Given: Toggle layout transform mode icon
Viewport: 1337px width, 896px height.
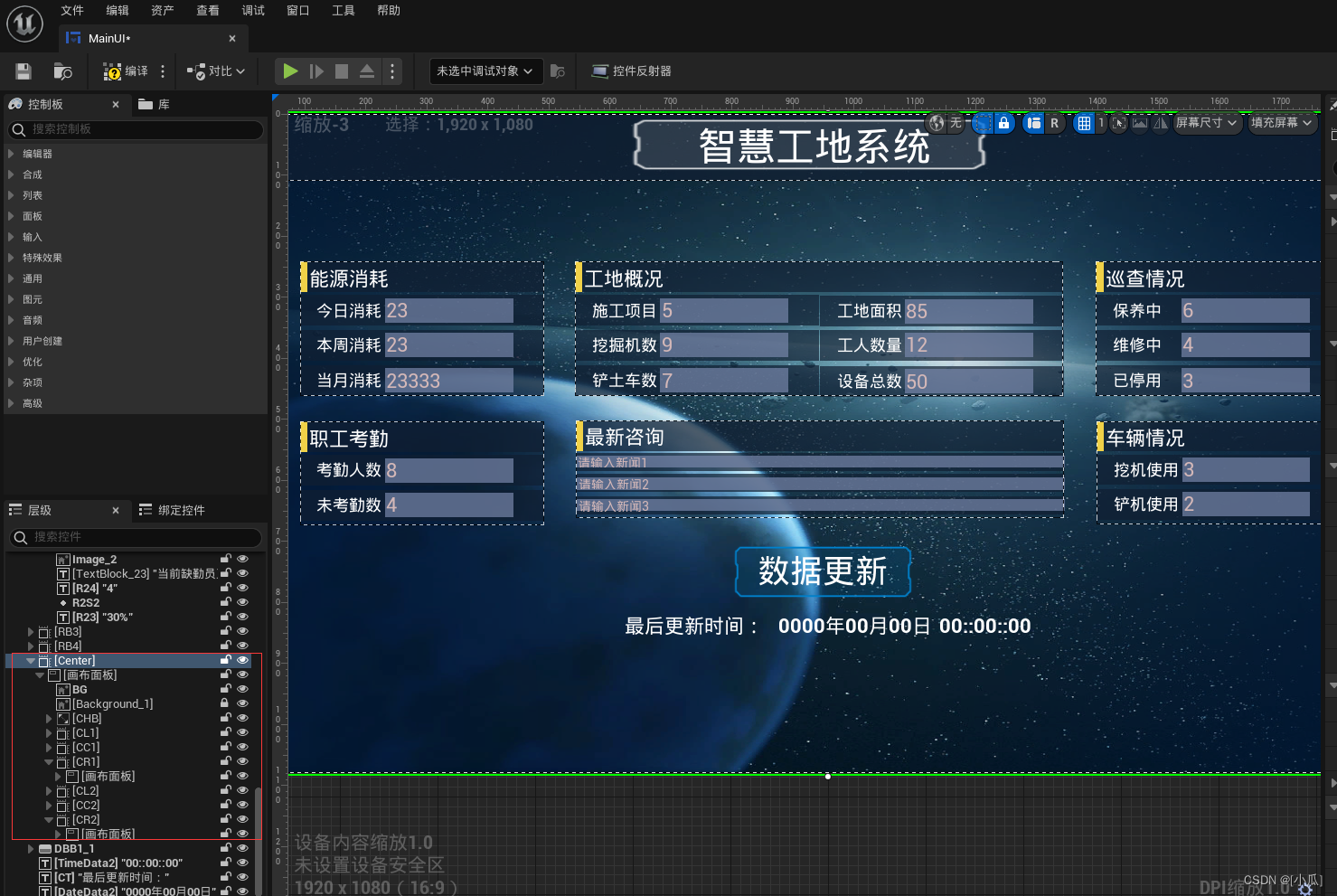Looking at the screenshot, I should 1034,123.
